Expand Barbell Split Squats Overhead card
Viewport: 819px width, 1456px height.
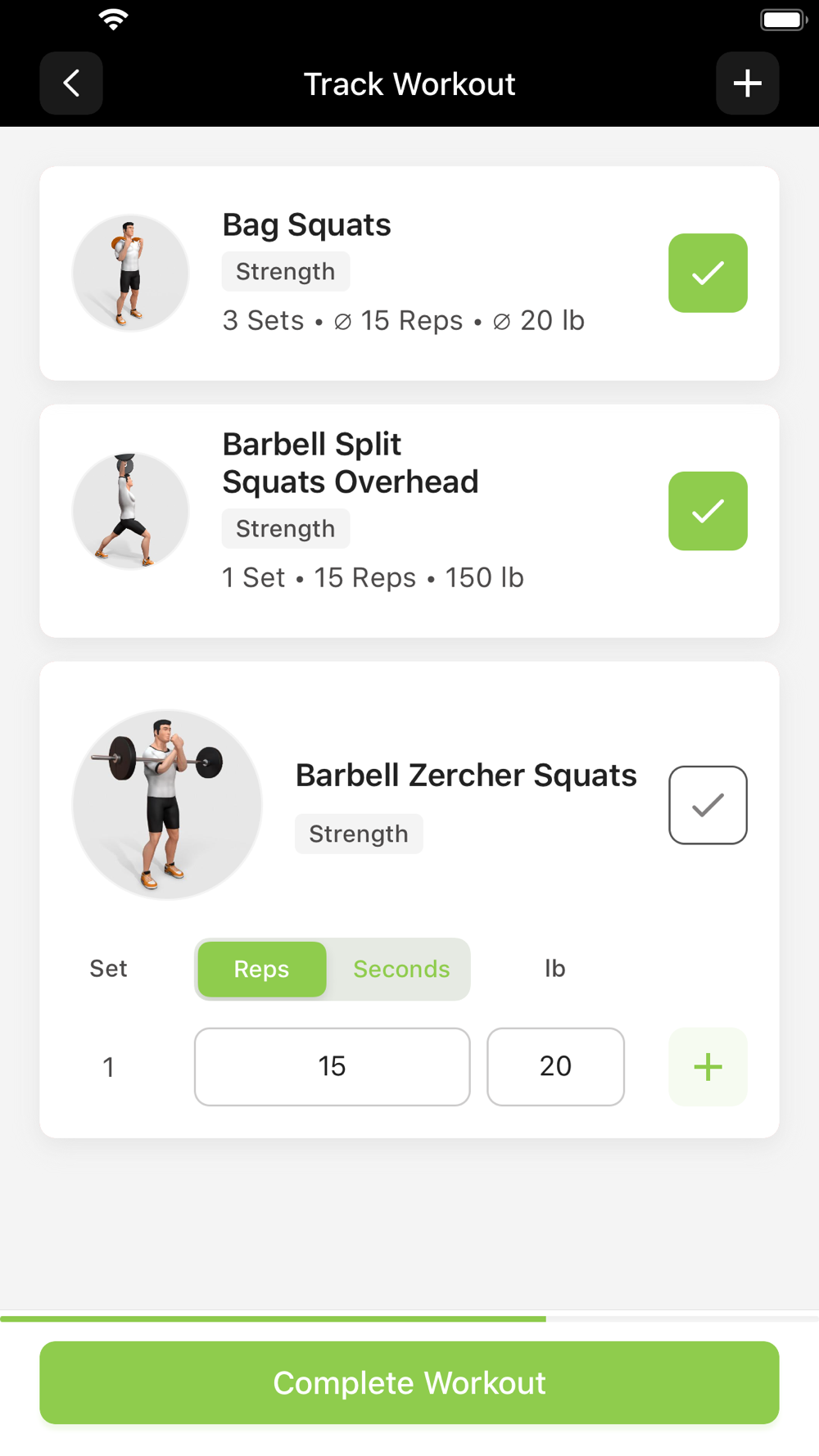[x=351, y=463]
